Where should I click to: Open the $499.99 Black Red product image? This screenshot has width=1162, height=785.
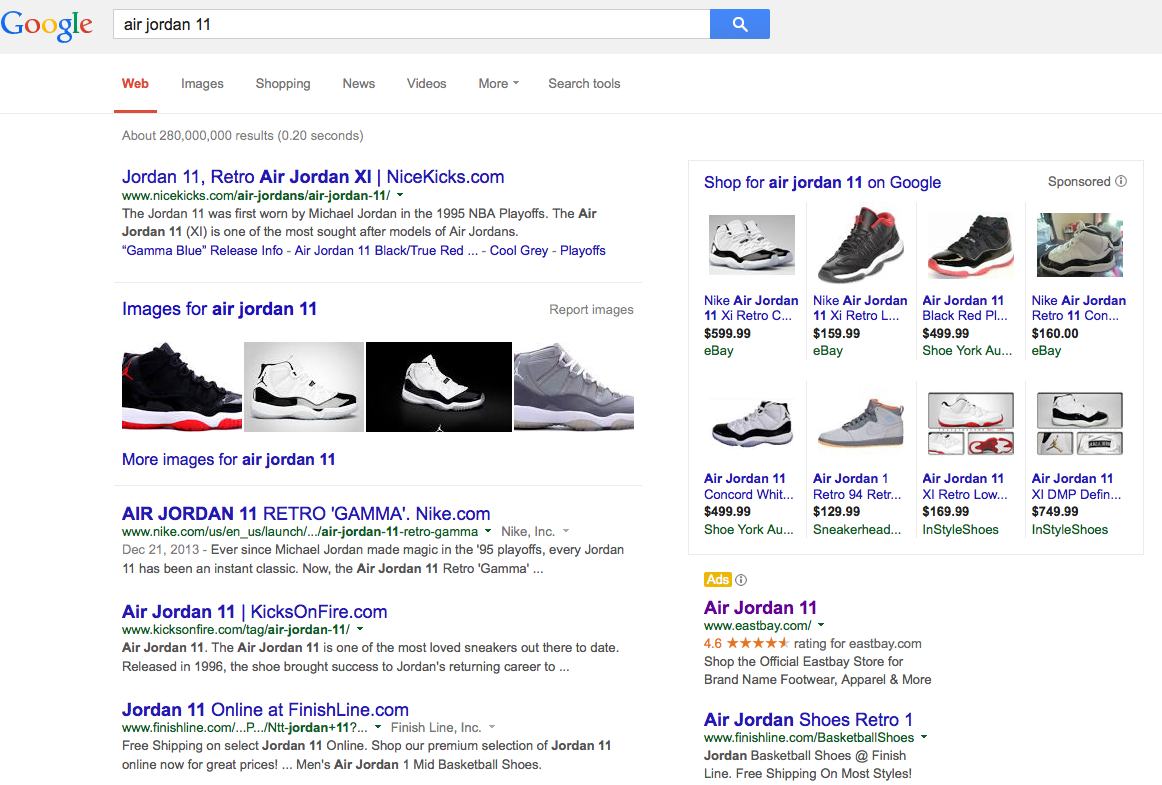[x=970, y=245]
